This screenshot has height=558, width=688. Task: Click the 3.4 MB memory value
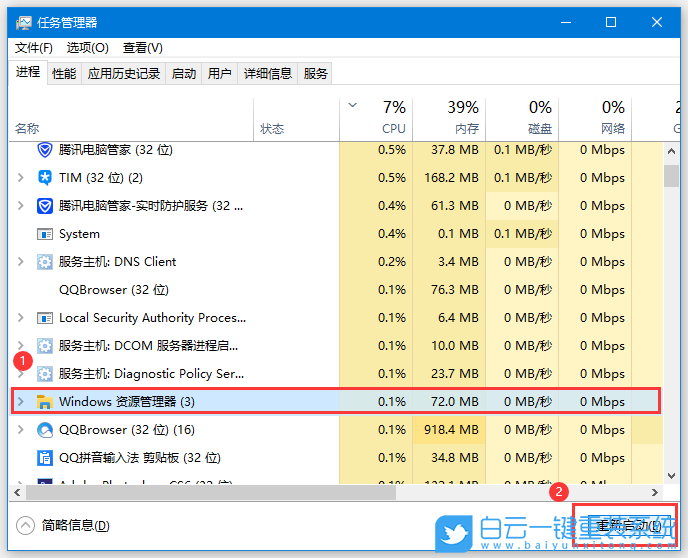458,262
